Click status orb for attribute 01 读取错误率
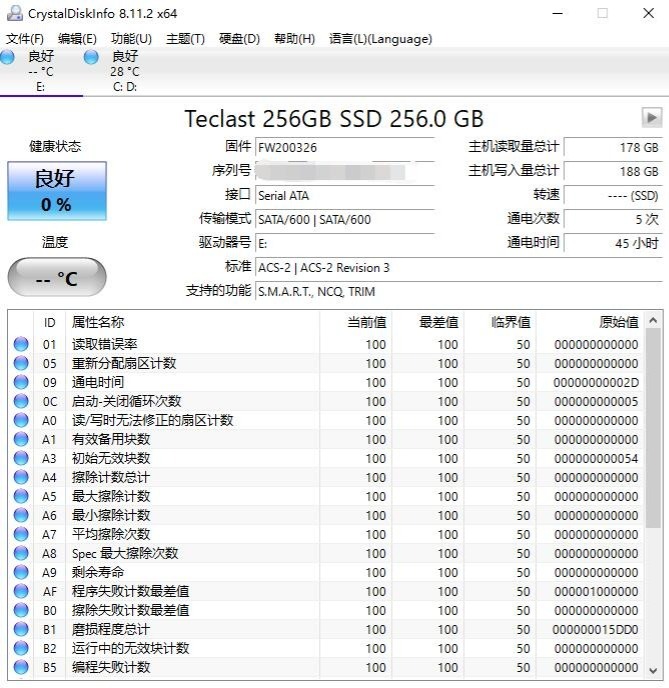The image size is (669, 688). (x=21, y=345)
